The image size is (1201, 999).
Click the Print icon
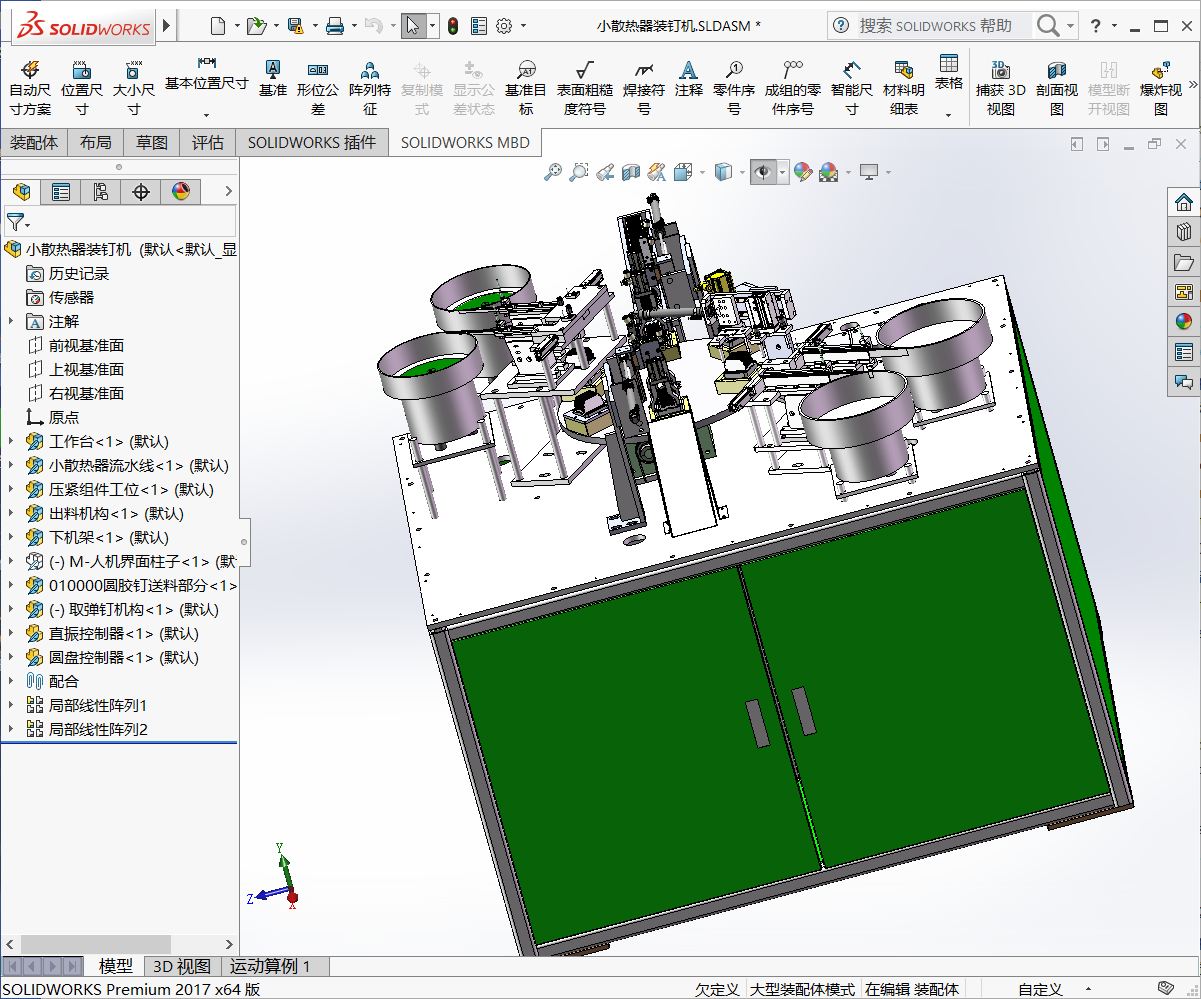(x=335, y=25)
